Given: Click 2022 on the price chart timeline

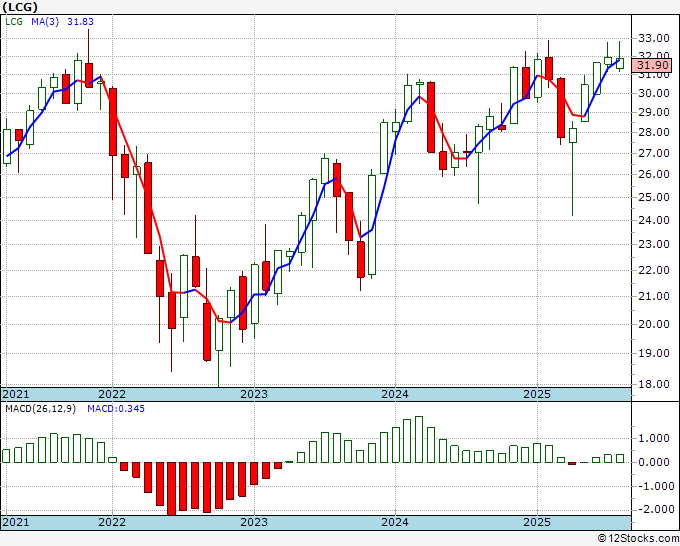Looking at the screenshot, I should click(112, 394).
